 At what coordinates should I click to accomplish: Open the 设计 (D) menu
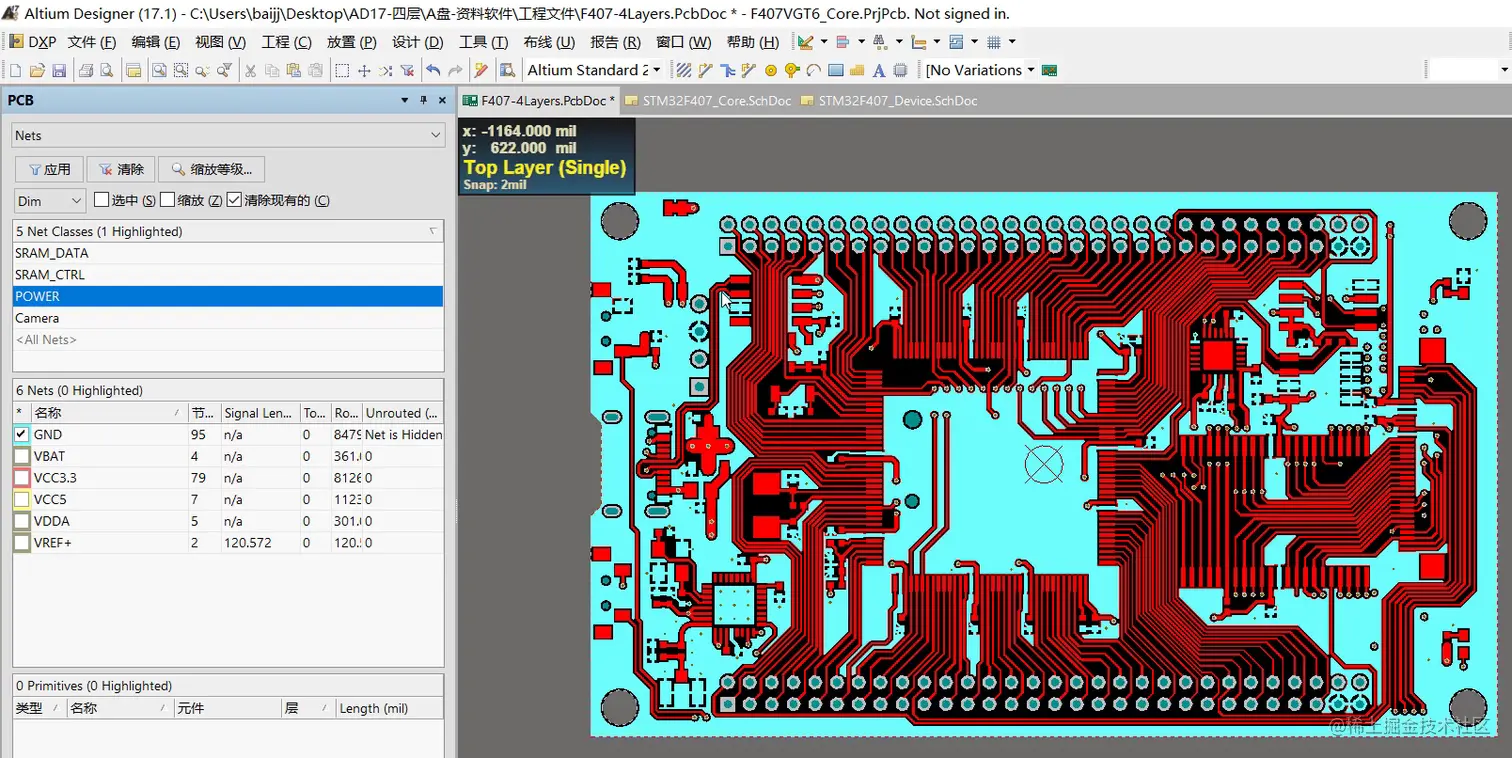pyautogui.click(x=417, y=42)
